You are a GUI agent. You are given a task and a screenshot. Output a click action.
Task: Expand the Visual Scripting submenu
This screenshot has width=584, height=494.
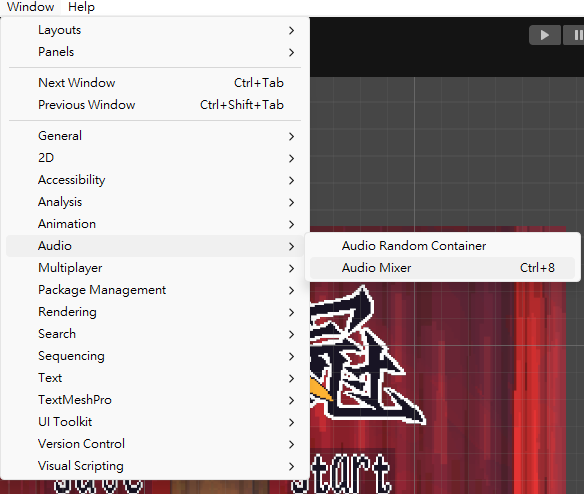[x=155, y=466]
